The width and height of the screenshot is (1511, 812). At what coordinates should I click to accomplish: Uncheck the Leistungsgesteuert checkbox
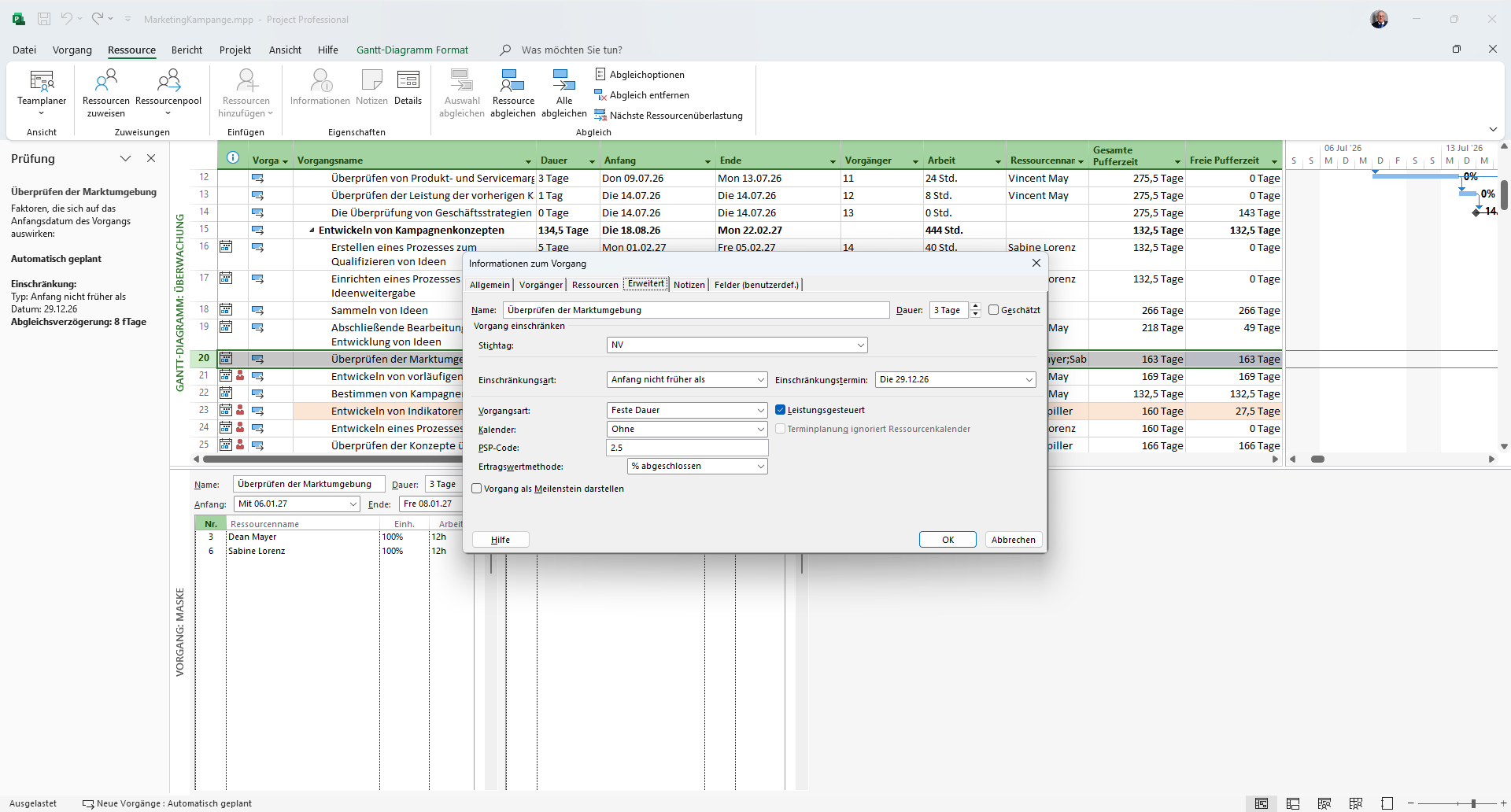click(x=780, y=410)
